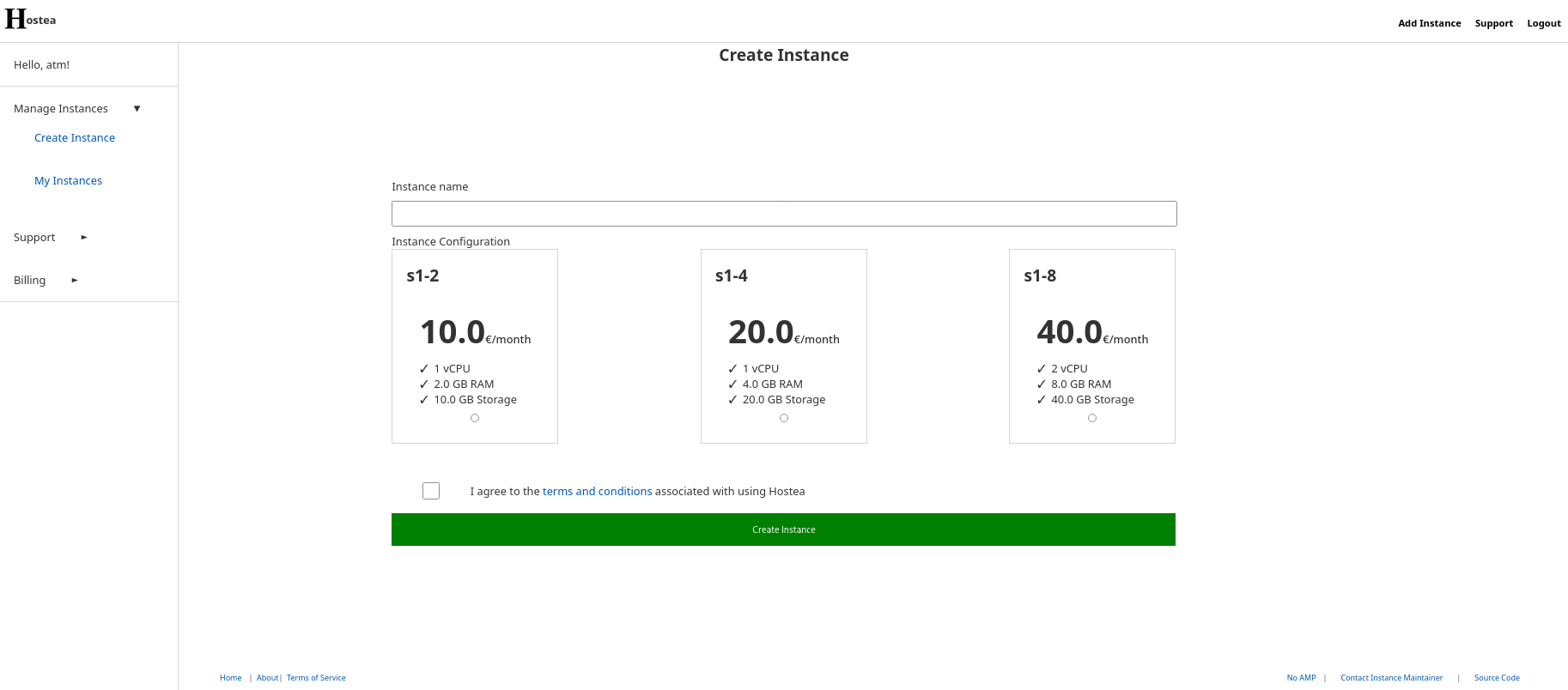Open the Source Code footer link
Viewport: 1568px width, 690px height.
point(1497,678)
